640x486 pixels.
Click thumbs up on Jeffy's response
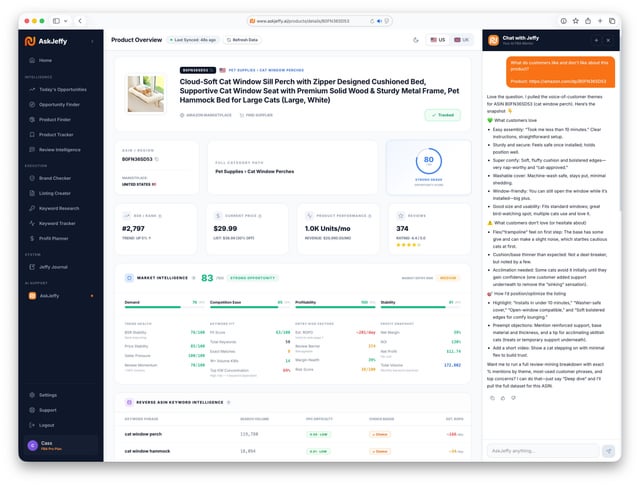pyautogui.click(x=503, y=398)
